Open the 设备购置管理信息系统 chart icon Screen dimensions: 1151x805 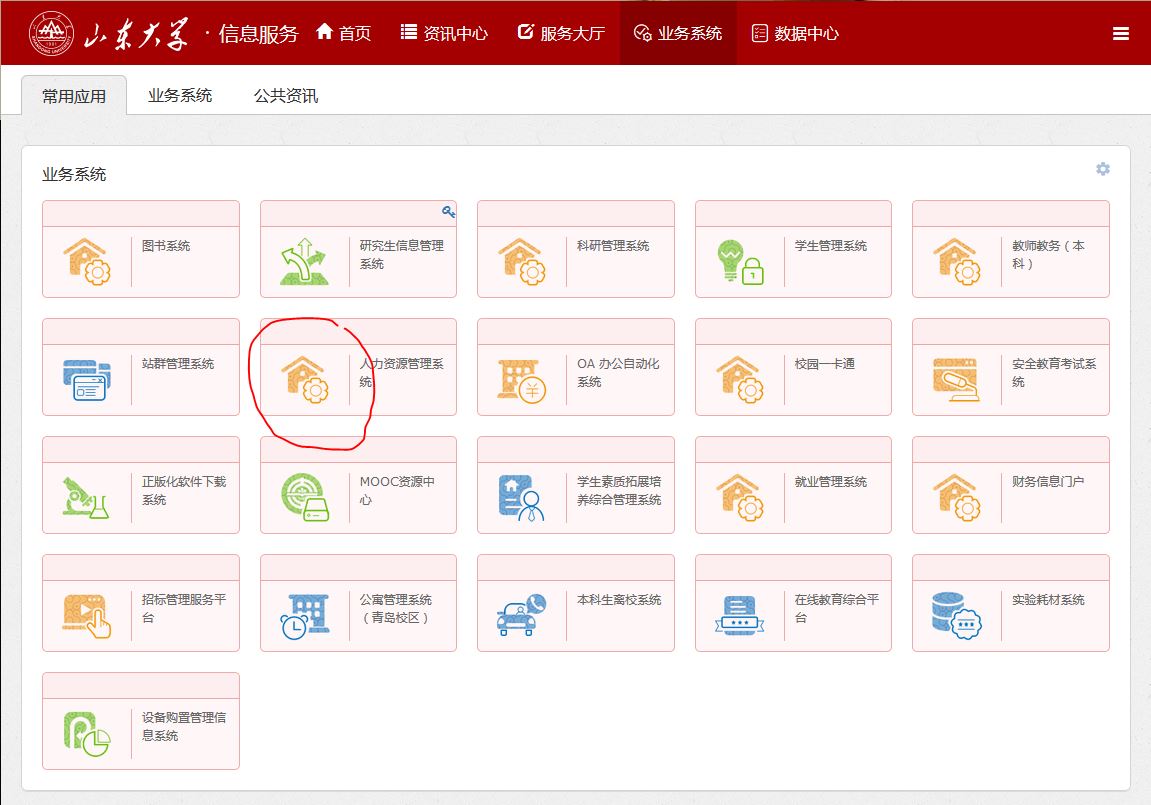(86, 733)
